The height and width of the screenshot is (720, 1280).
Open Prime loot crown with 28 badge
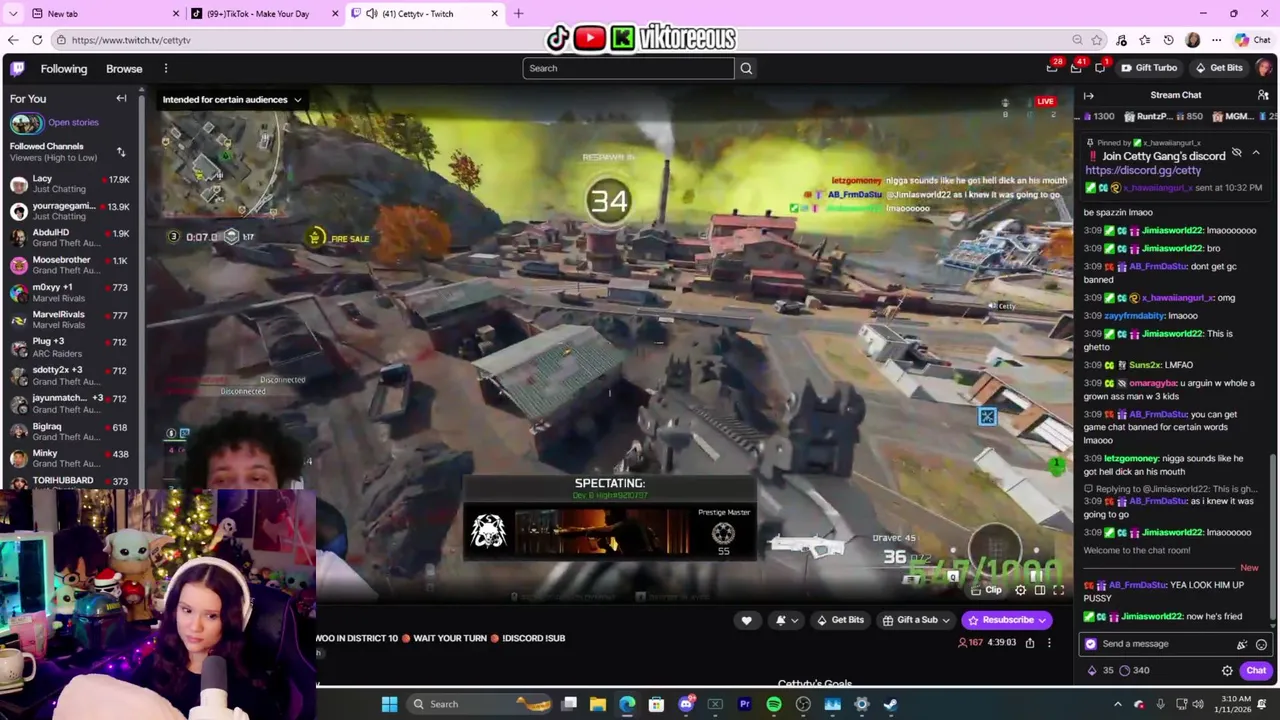(x=1052, y=68)
